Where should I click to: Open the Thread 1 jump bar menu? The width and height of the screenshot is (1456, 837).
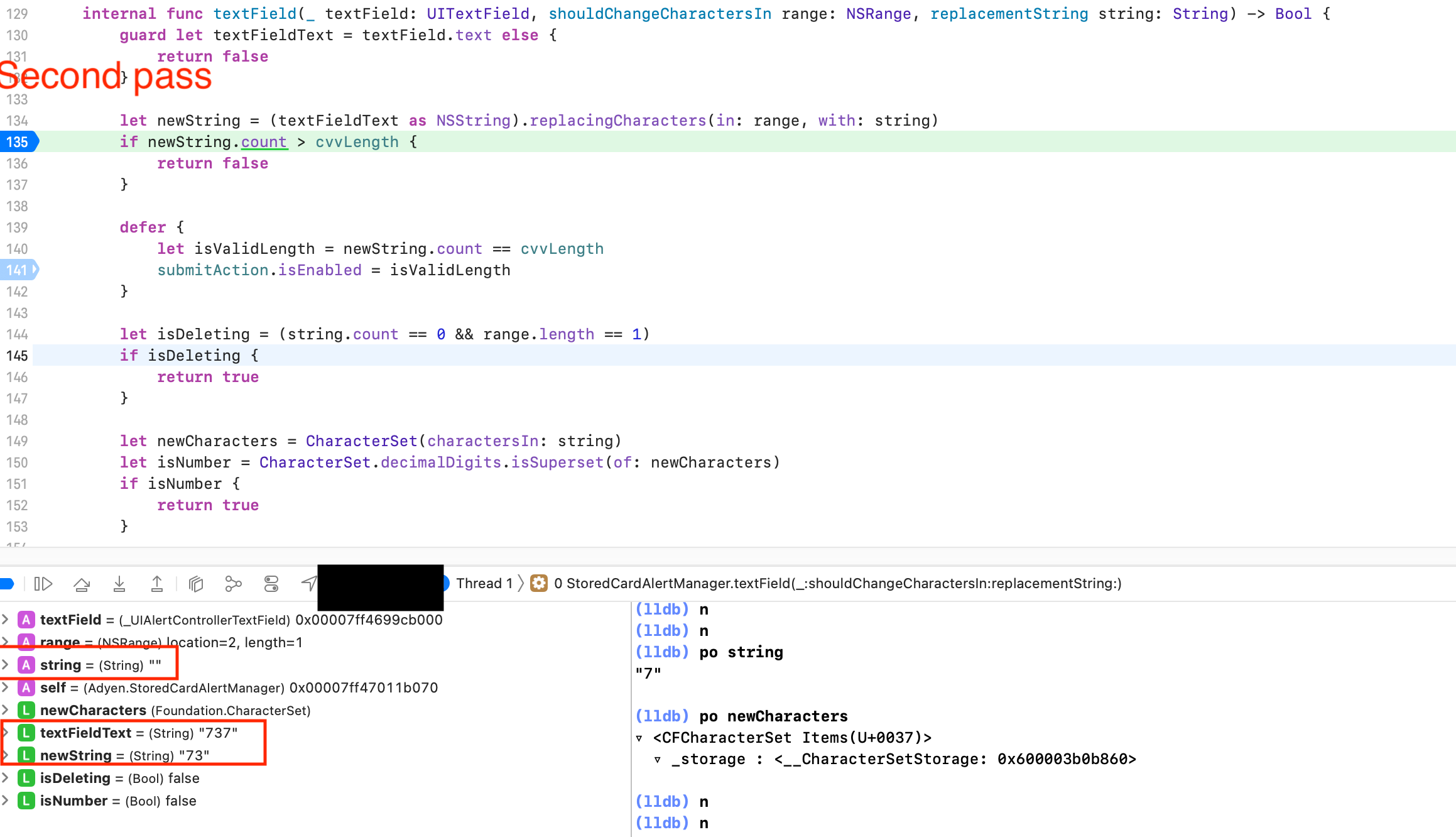pos(485,583)
